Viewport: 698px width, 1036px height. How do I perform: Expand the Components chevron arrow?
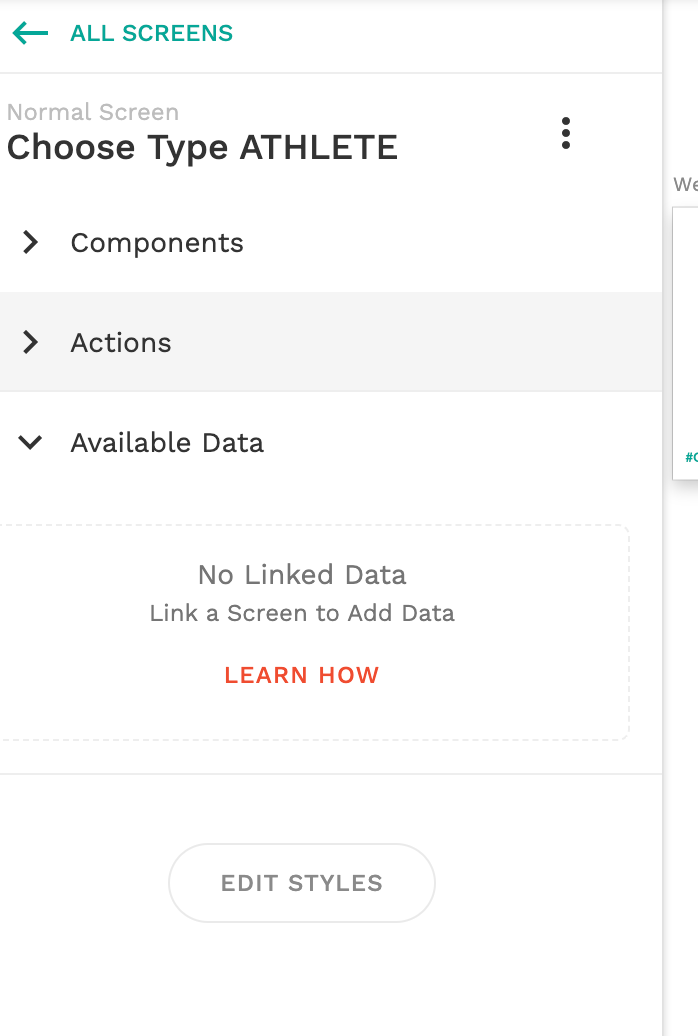click(31, 242)
